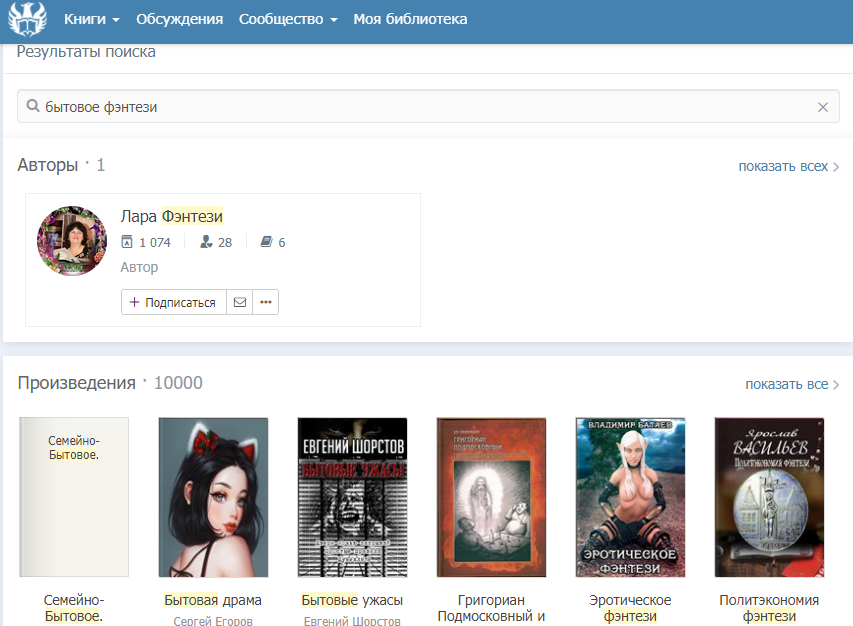Open the three-dots menu on the author card

(x=265, y=302)
